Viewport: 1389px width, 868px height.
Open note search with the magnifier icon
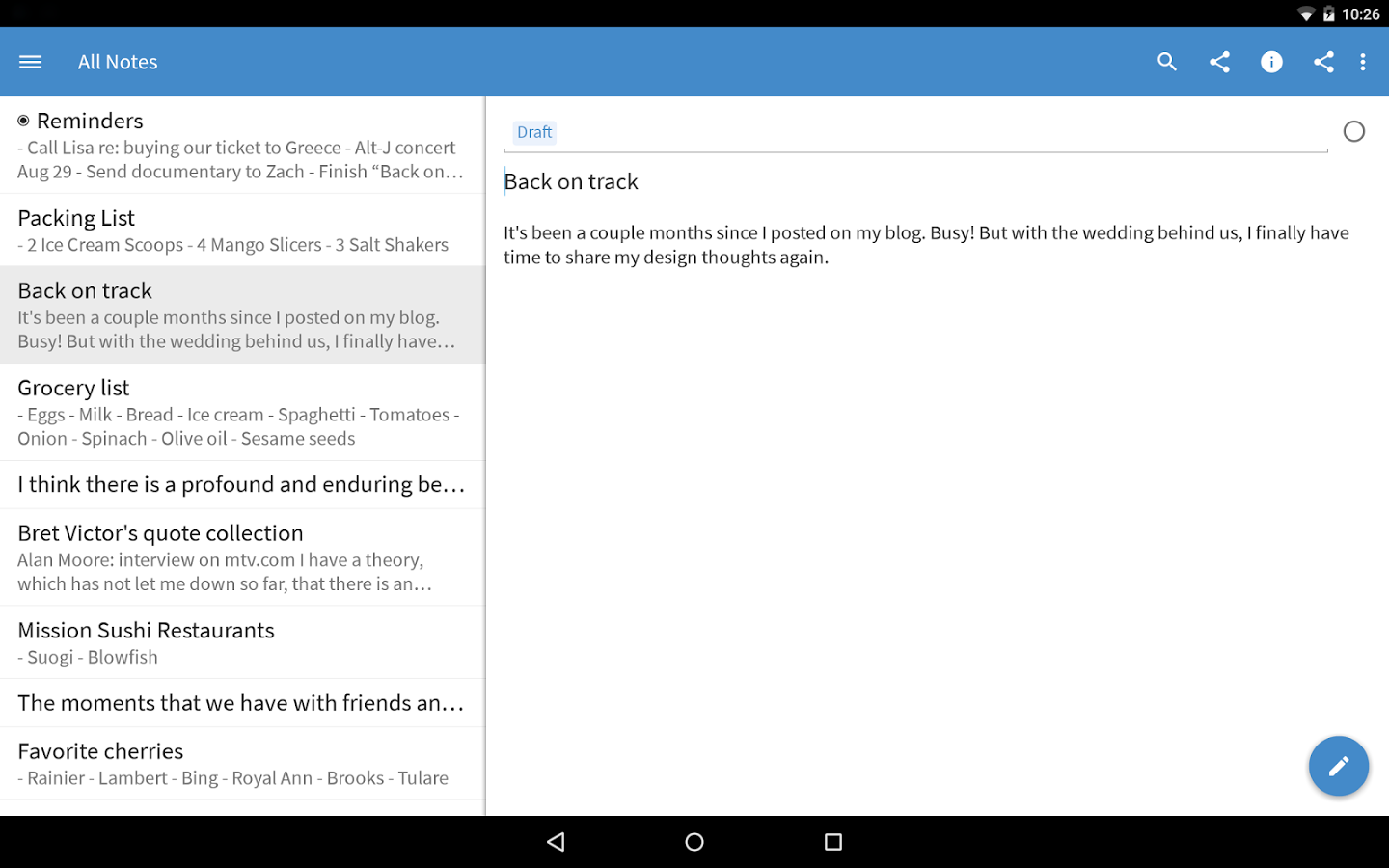[x=1166, y=61]
